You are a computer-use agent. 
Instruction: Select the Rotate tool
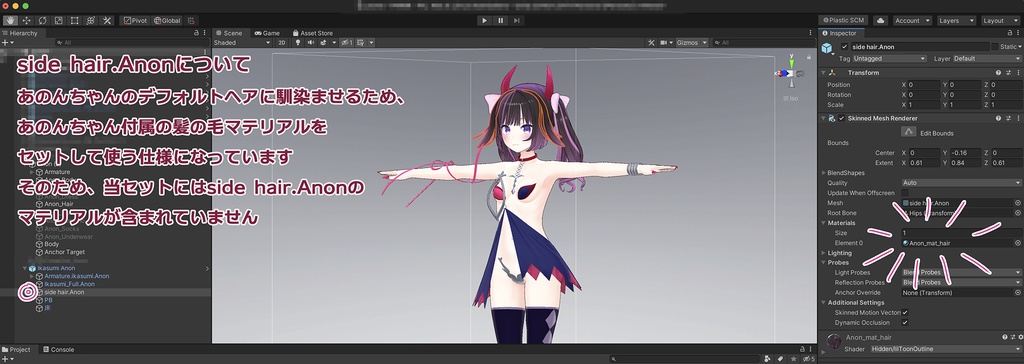coord(42,20)
